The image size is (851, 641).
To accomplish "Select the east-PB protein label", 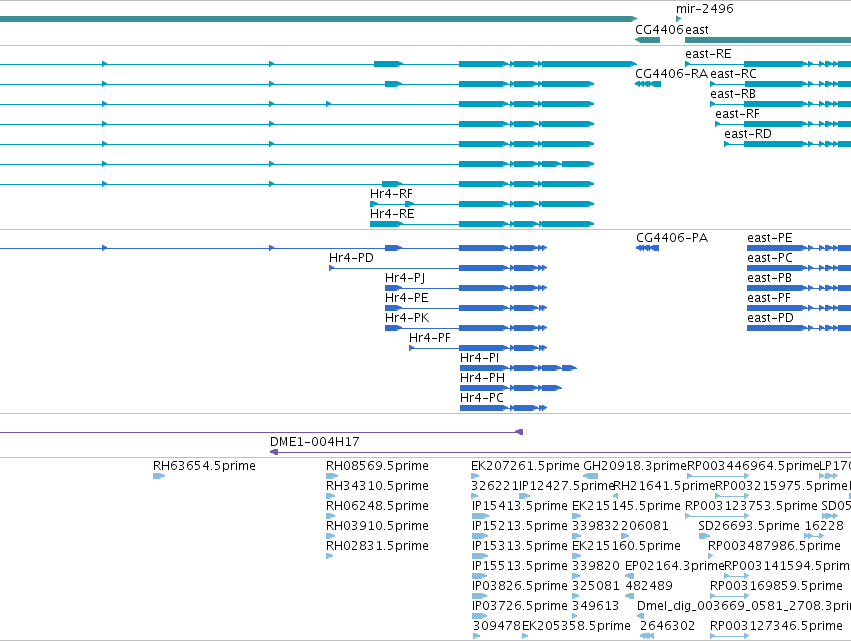I will pyautogui.click(x=769, y=278).
